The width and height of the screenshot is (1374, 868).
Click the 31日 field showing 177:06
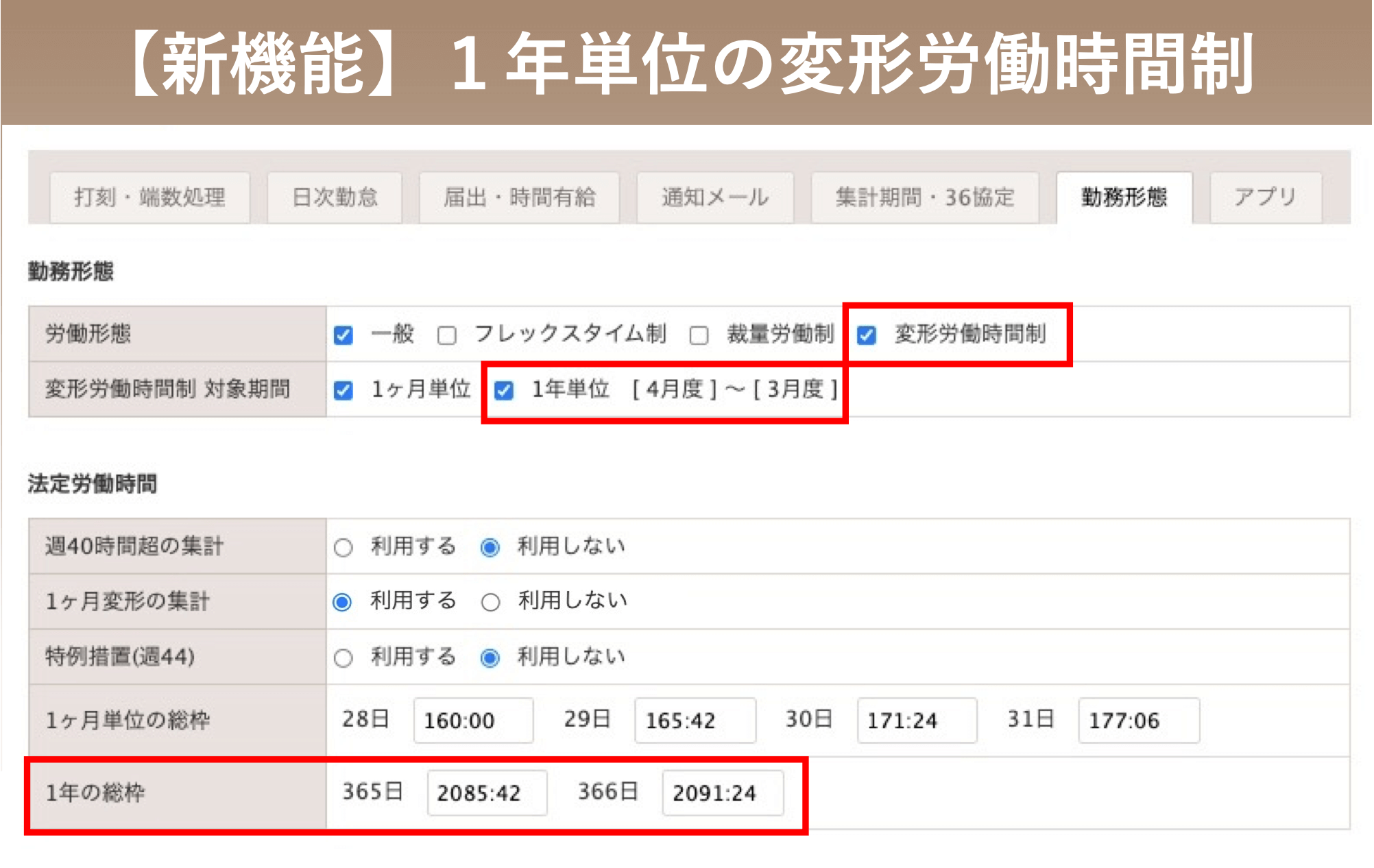[1139, 721]
